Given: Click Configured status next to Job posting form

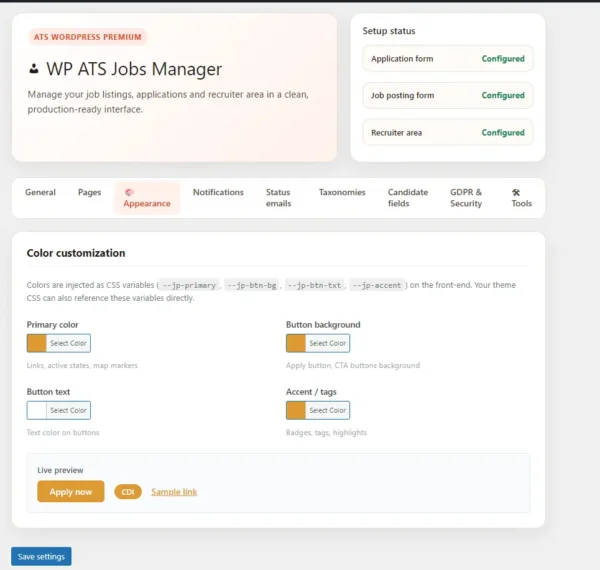Looking at the screenshot, I should (x=503, y=95).
